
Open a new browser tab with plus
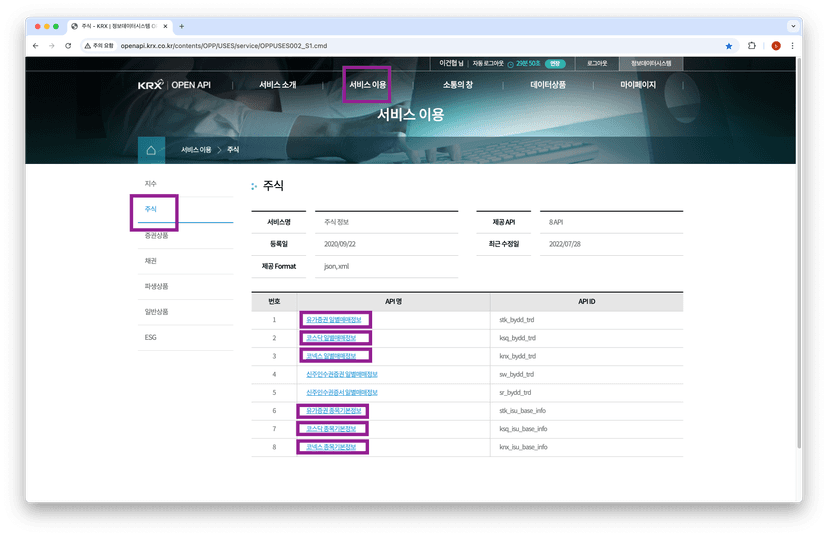pyautogui.click(x=182, y=26)
